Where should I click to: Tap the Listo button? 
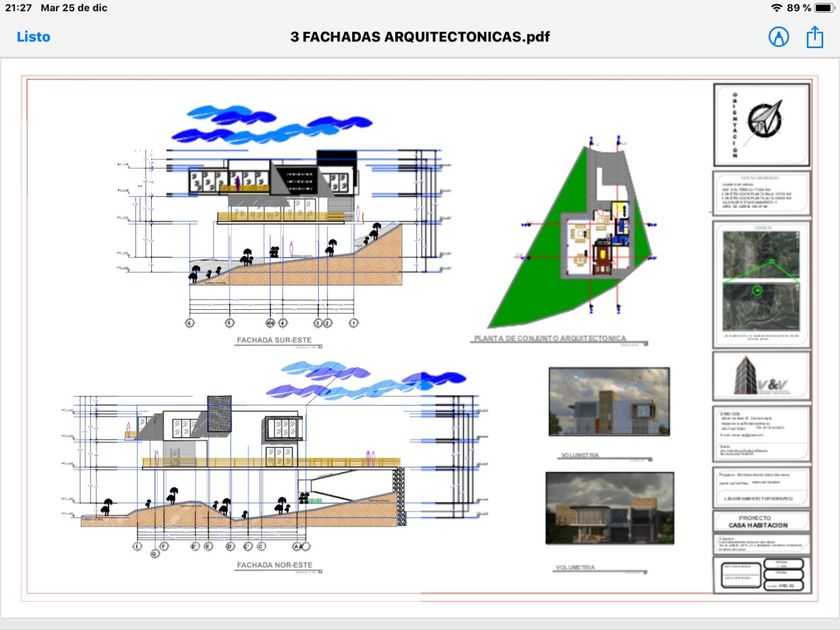coord(33,37)
